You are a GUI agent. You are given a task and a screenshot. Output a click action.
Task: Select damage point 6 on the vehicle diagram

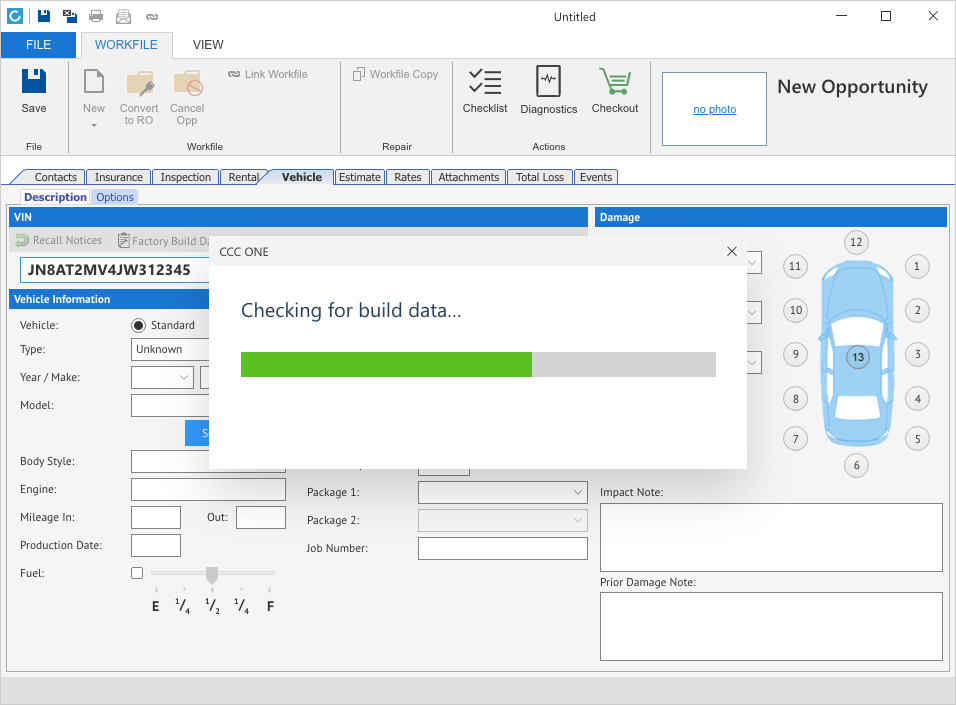pyautogui.click(x=856, y=465)
